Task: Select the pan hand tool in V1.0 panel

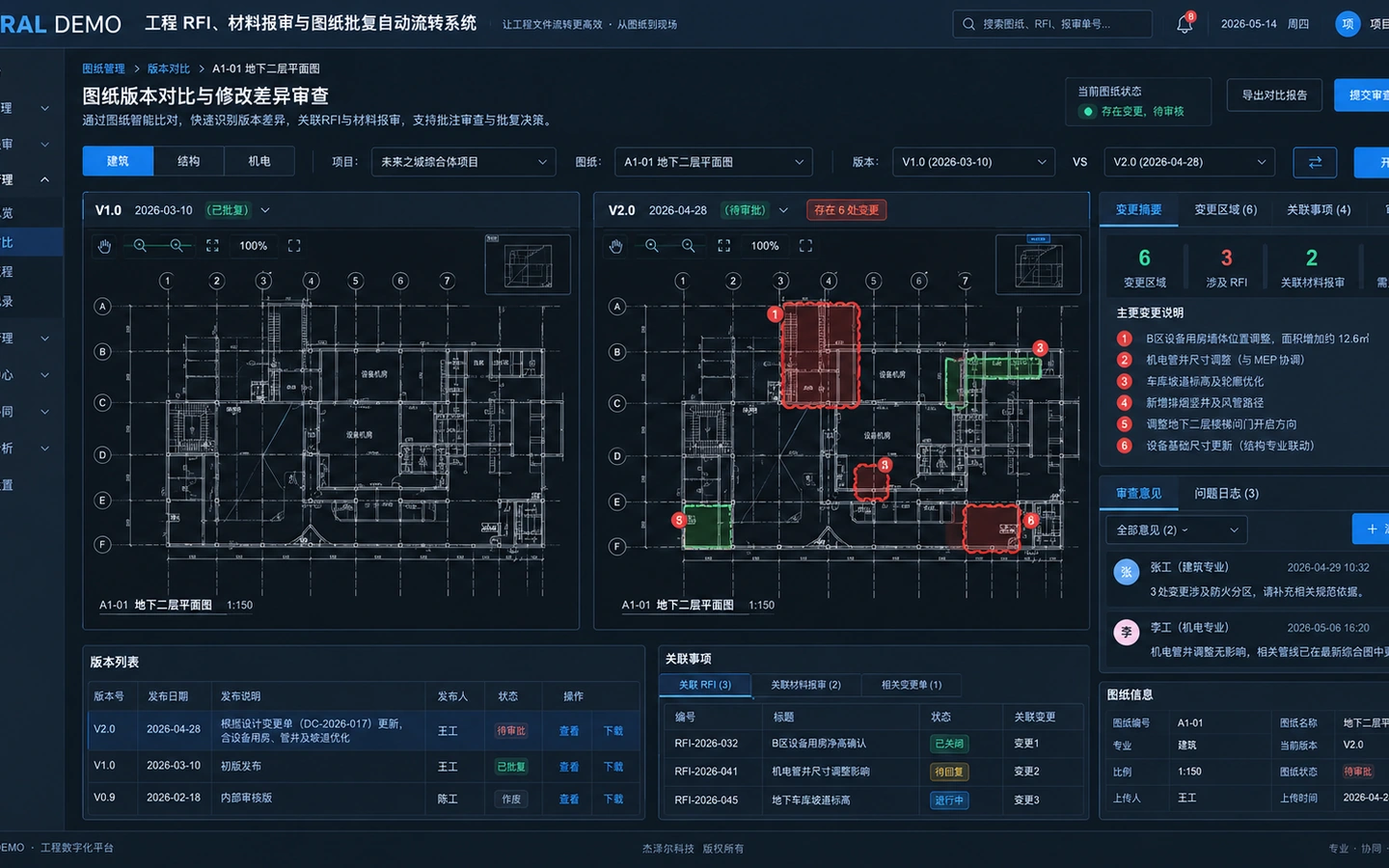Action: pyautogui.click(x=104, y=246)
